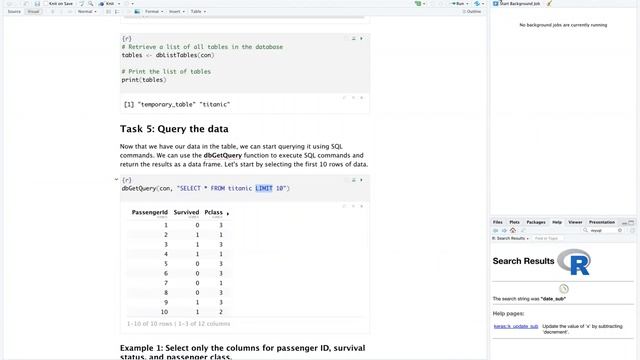Start a background job
The image size is (640, 360).
[x=516, y=4]
